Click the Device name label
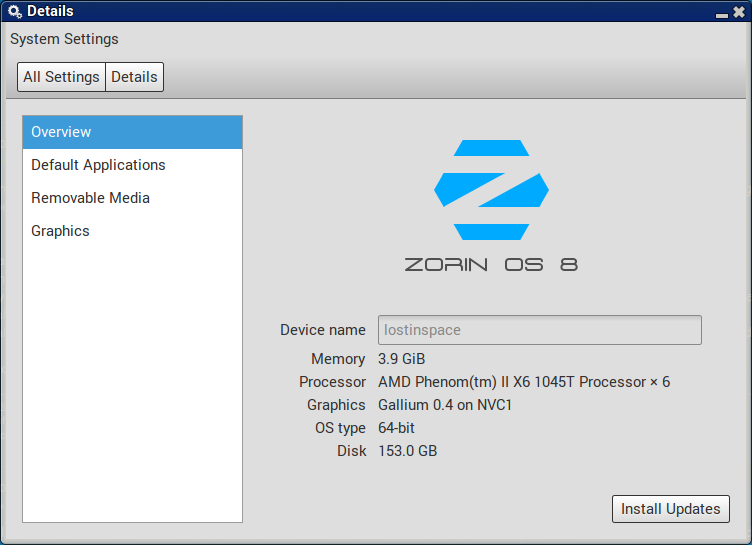This screenshot has height=545, width=752. (322, 330)
